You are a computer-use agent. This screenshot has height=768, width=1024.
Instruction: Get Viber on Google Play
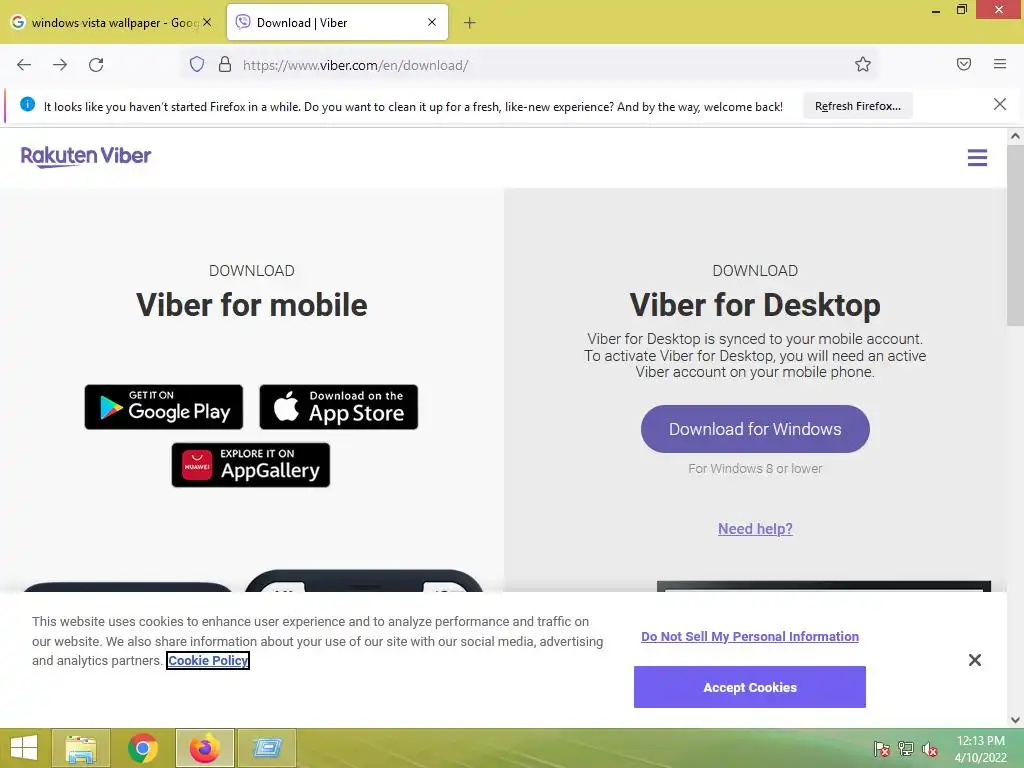164,407
